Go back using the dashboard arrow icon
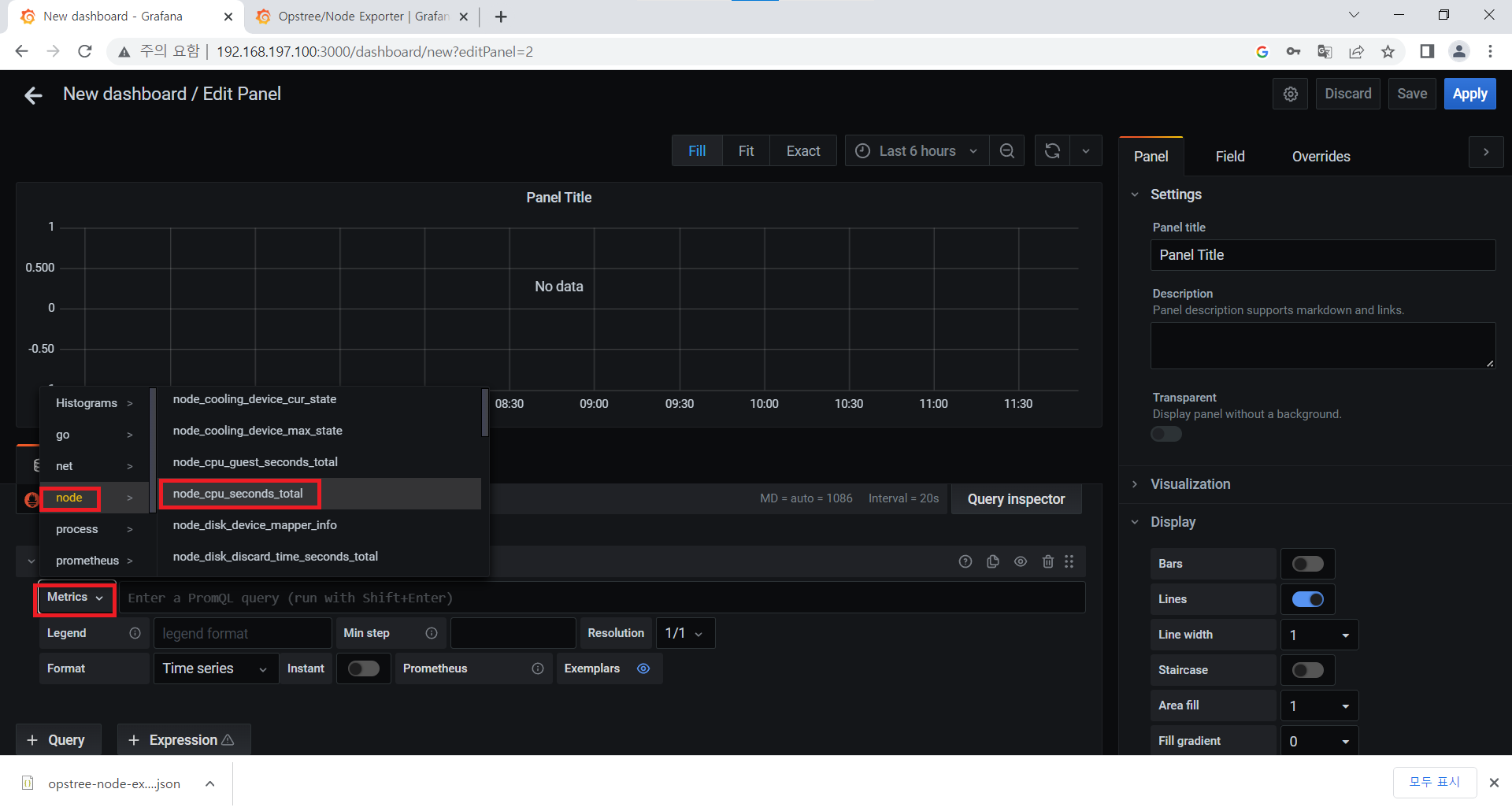 click(33, 95)
